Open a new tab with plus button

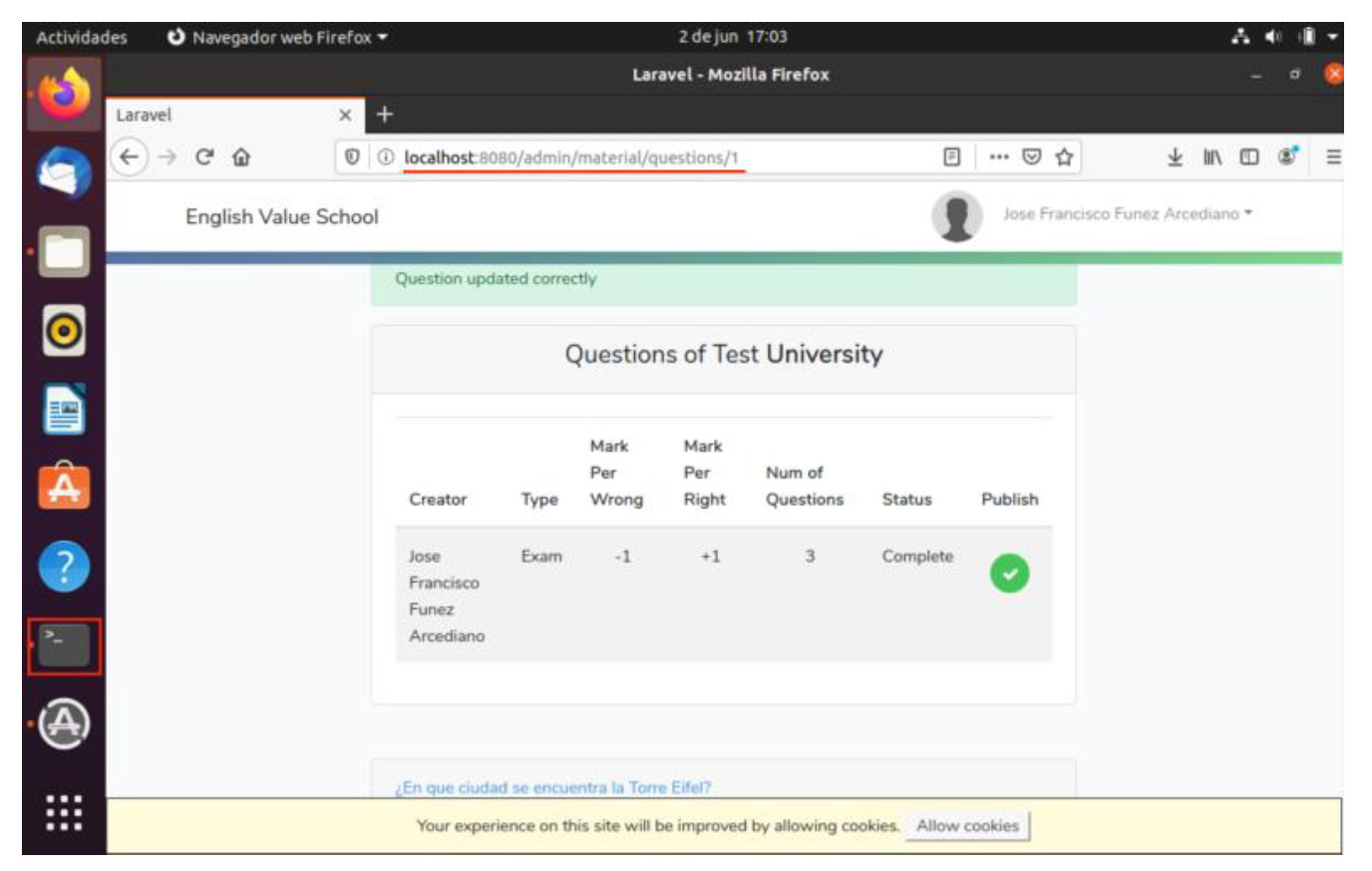pyautogui.click(x=385, y=116)
